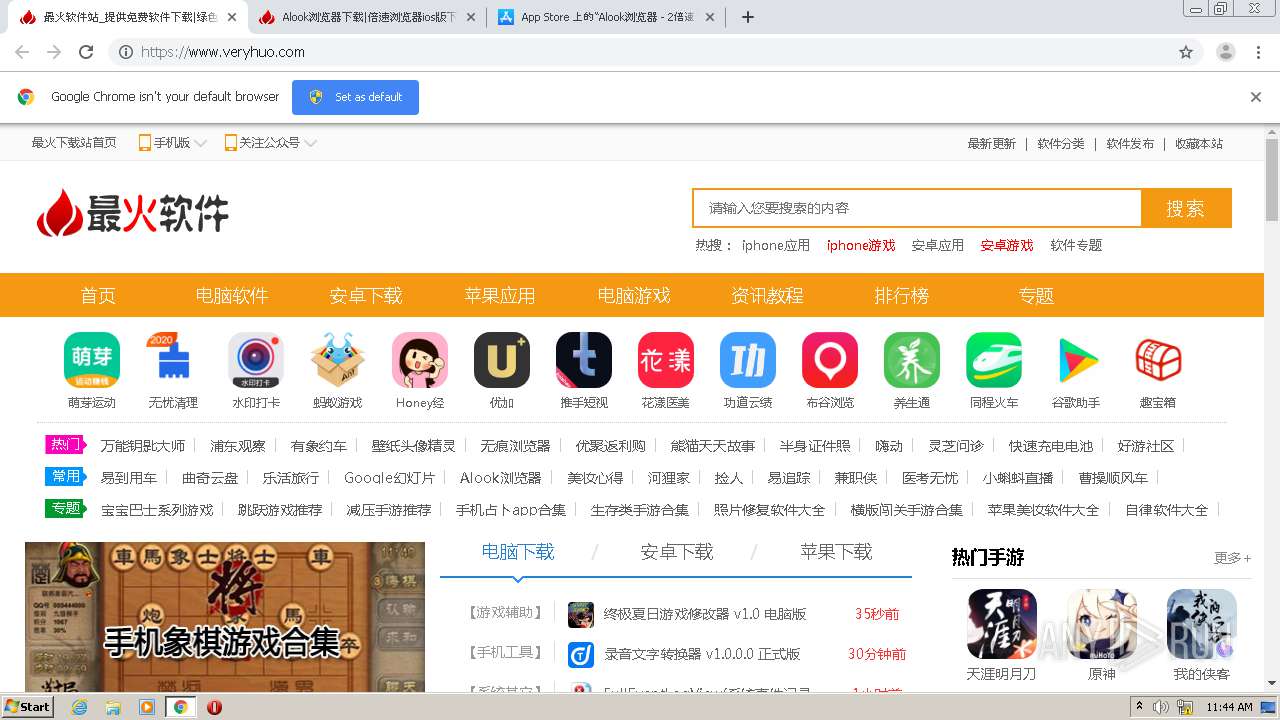Focus the software search input field
This screenshot has height=720, width=1280.
coord(917,208)
